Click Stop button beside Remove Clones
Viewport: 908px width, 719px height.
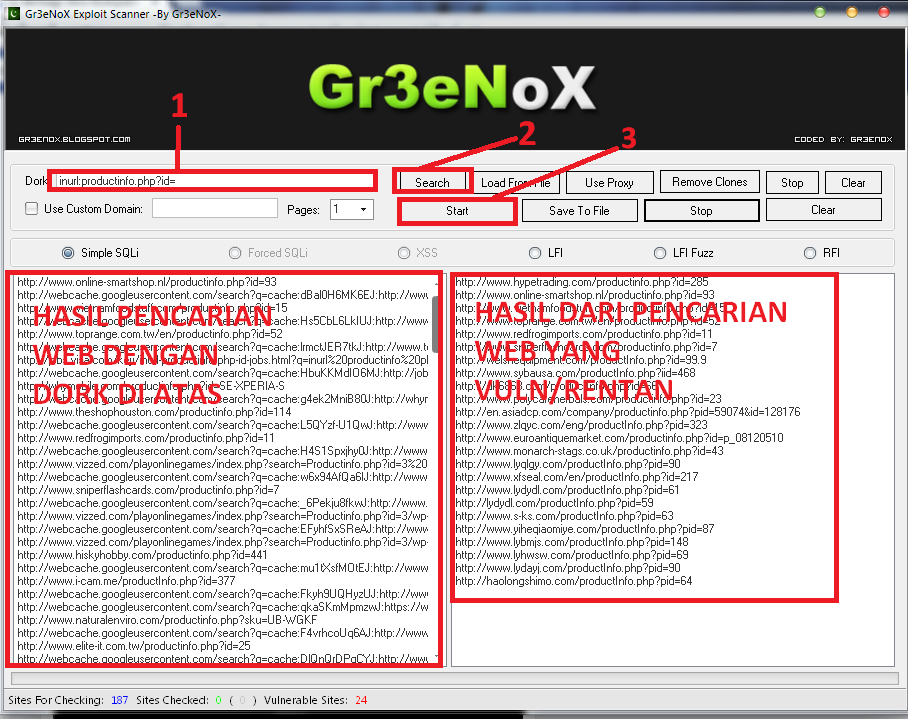point(792,182)
